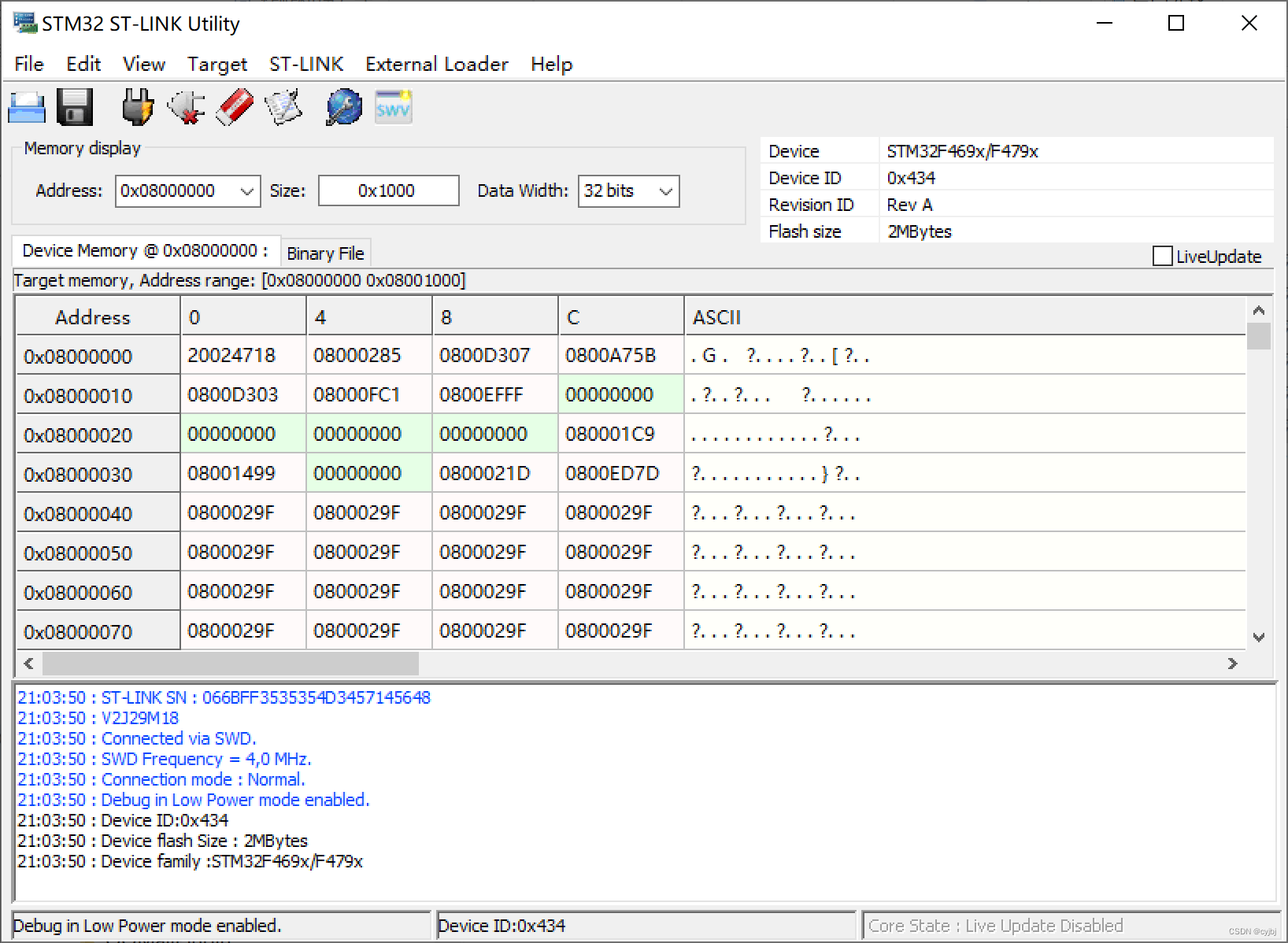Image resolution: width=1288 pixels, height=943 pixels.
Task: Select the Device Memory @ 0x08000000 tab
Action: coord(145,251)
